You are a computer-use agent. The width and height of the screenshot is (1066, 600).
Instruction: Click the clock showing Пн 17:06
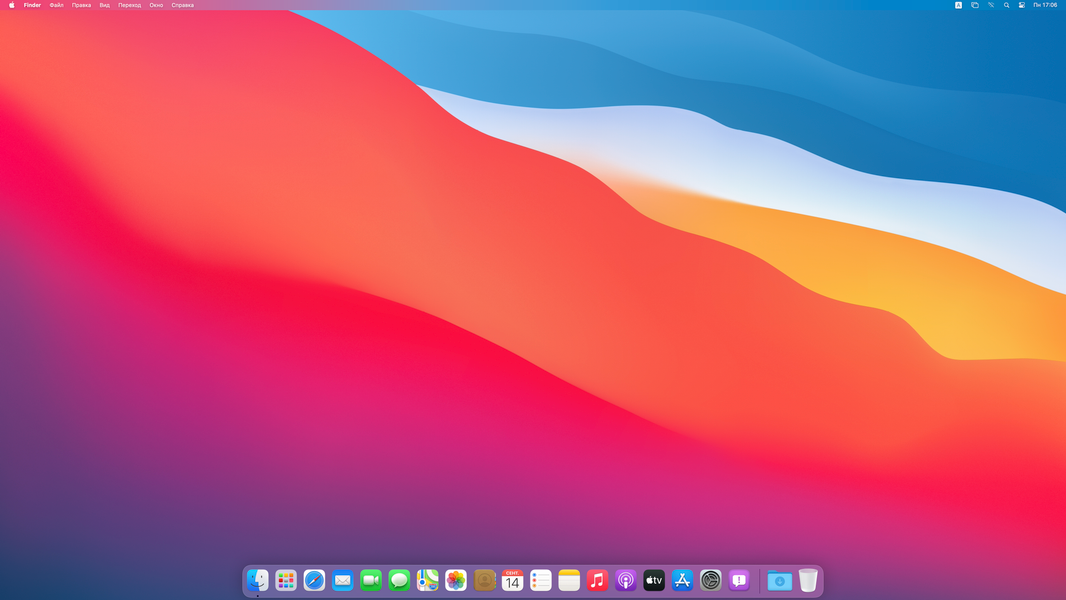pos(1046,5)
